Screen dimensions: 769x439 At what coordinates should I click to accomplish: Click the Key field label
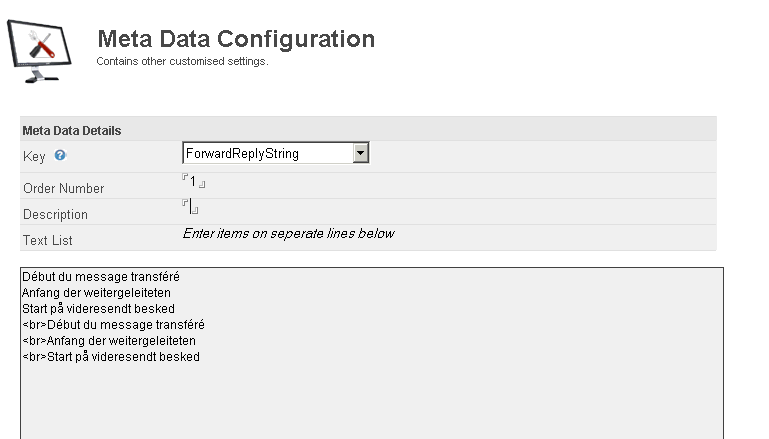point(34,156)
